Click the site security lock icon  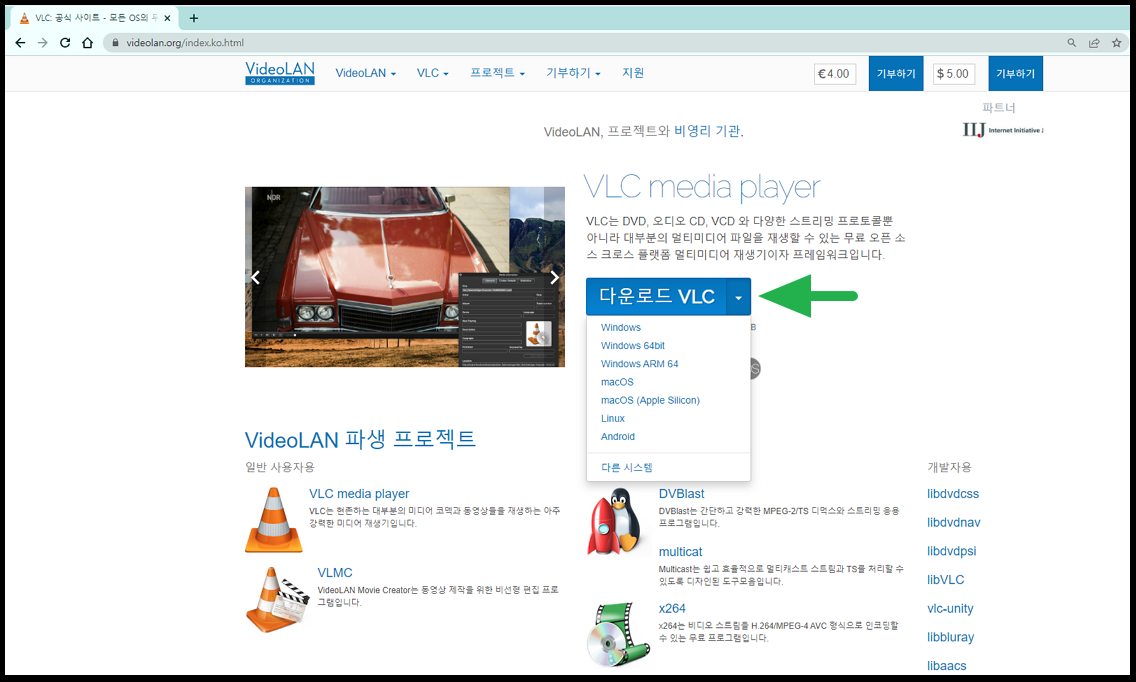click(115, 43)
